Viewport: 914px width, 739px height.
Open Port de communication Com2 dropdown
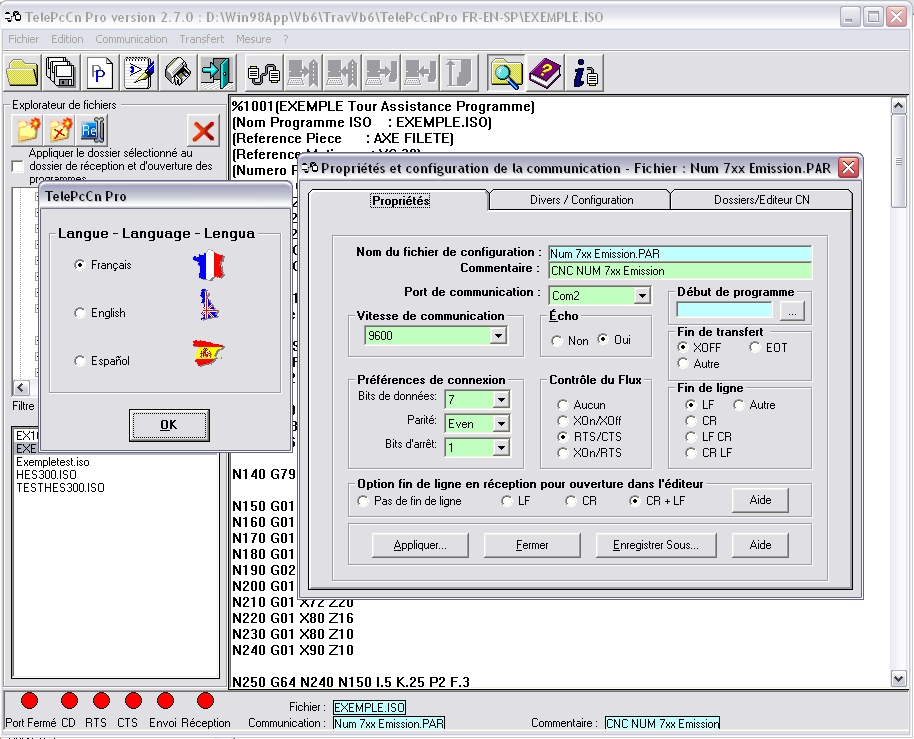click(x=642, y=295)
